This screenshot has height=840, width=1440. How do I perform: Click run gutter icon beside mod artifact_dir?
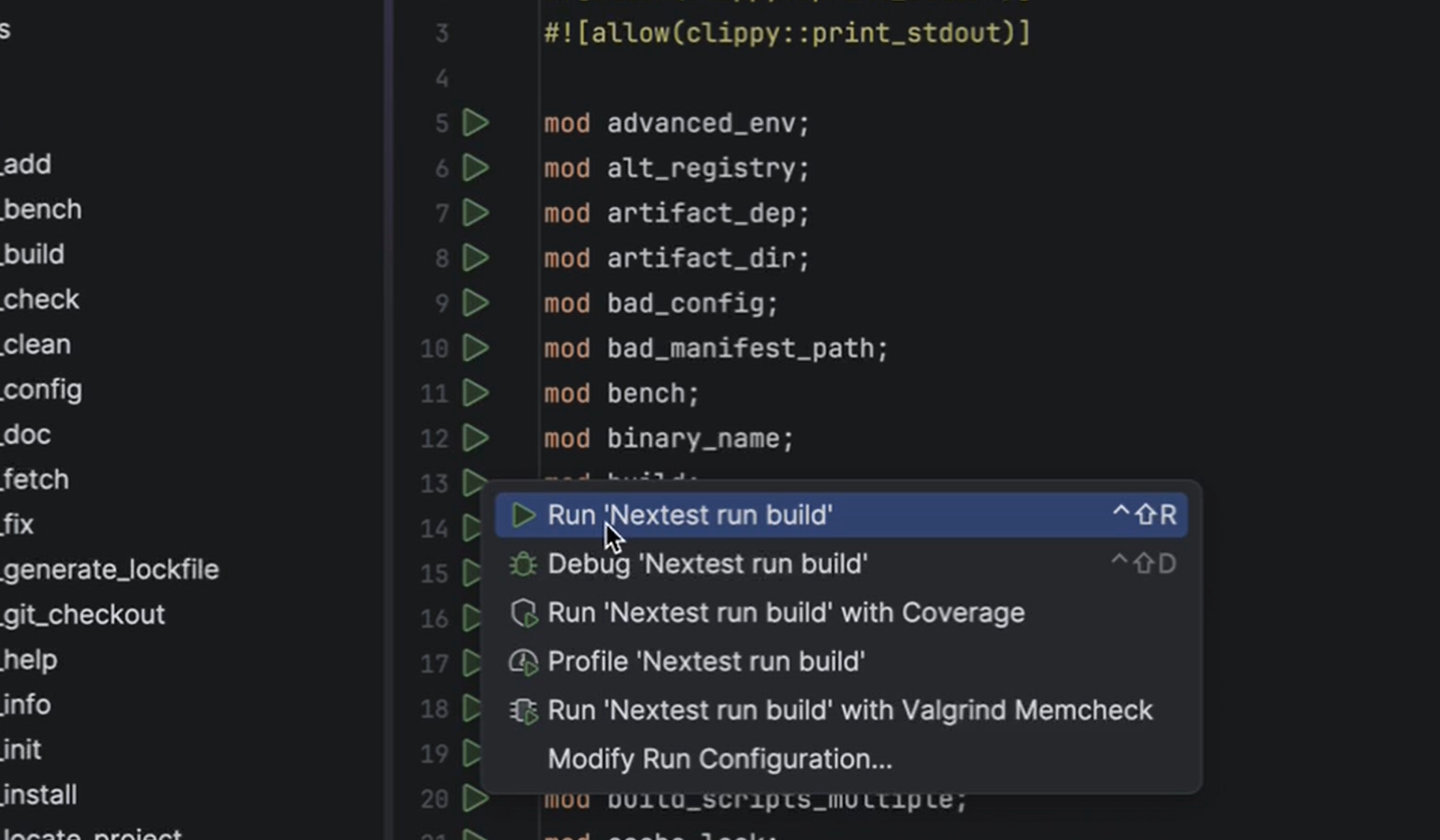tap(476, 258)
